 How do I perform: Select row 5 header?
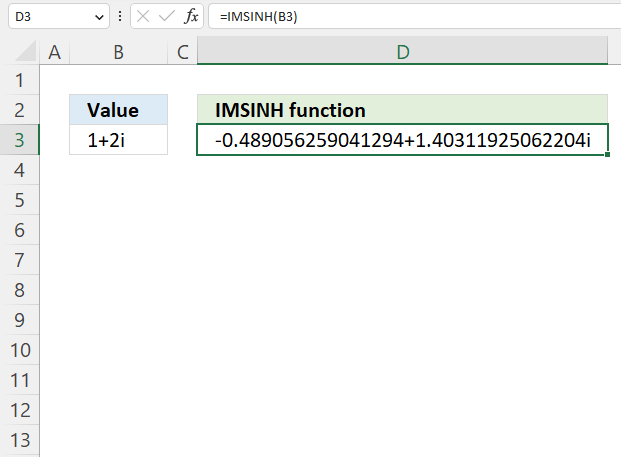pos(19,200)
